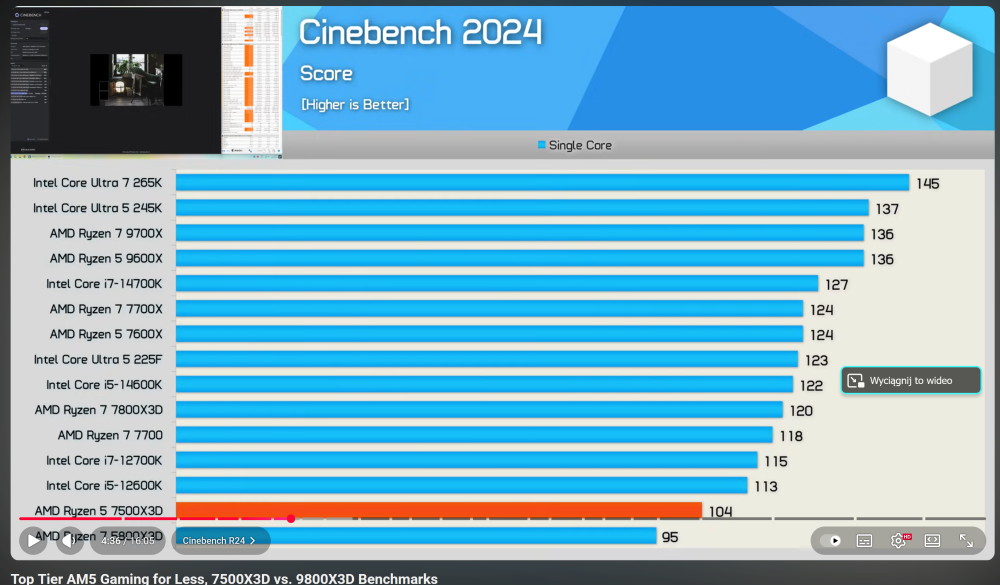Click the '[Higher is Better]' note
The height and width of the screenshot is (585, 1000).
(355, 105)
